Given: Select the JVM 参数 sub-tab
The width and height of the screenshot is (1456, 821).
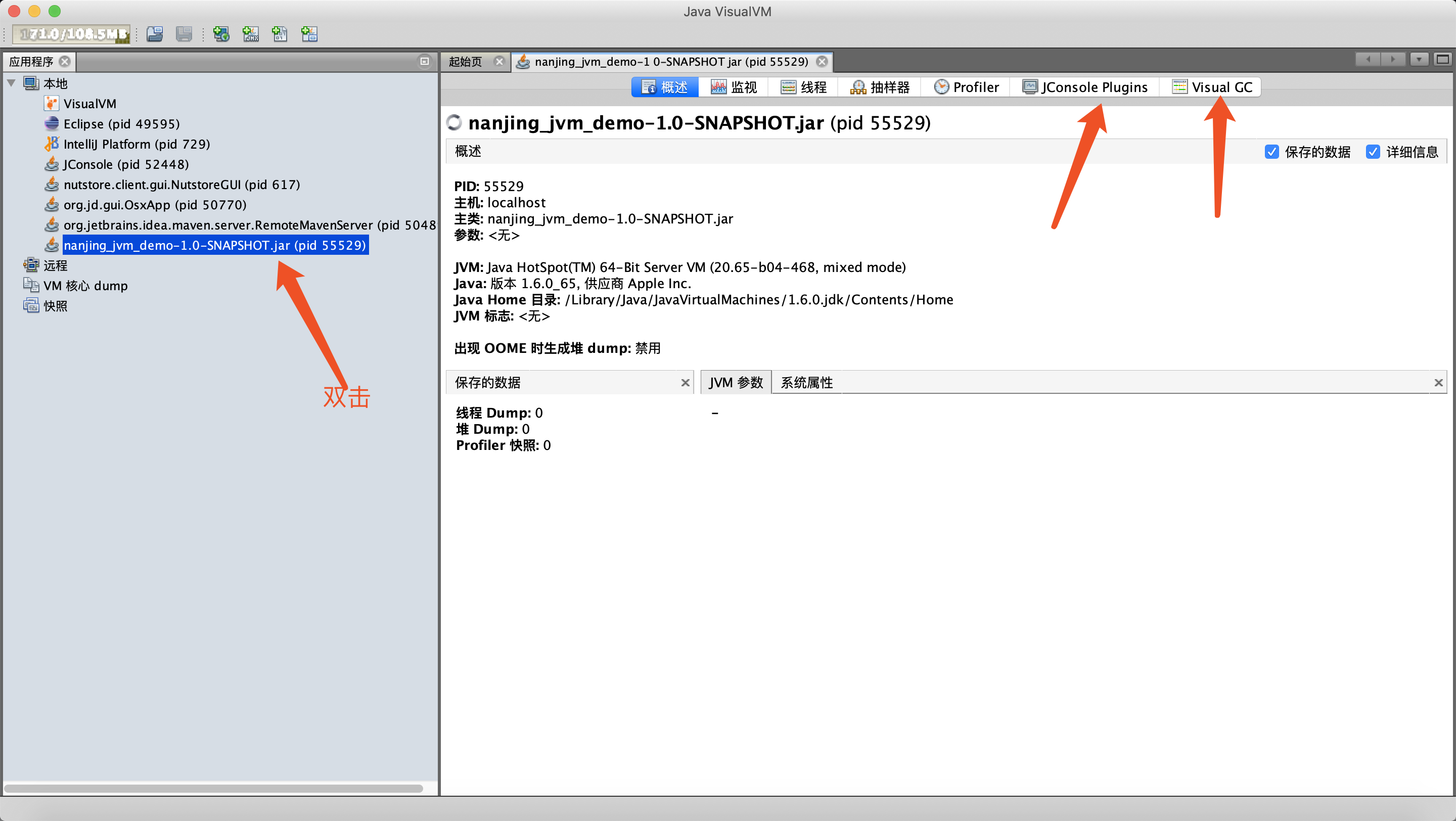Looking at the screenshot, I should point(736,383).
